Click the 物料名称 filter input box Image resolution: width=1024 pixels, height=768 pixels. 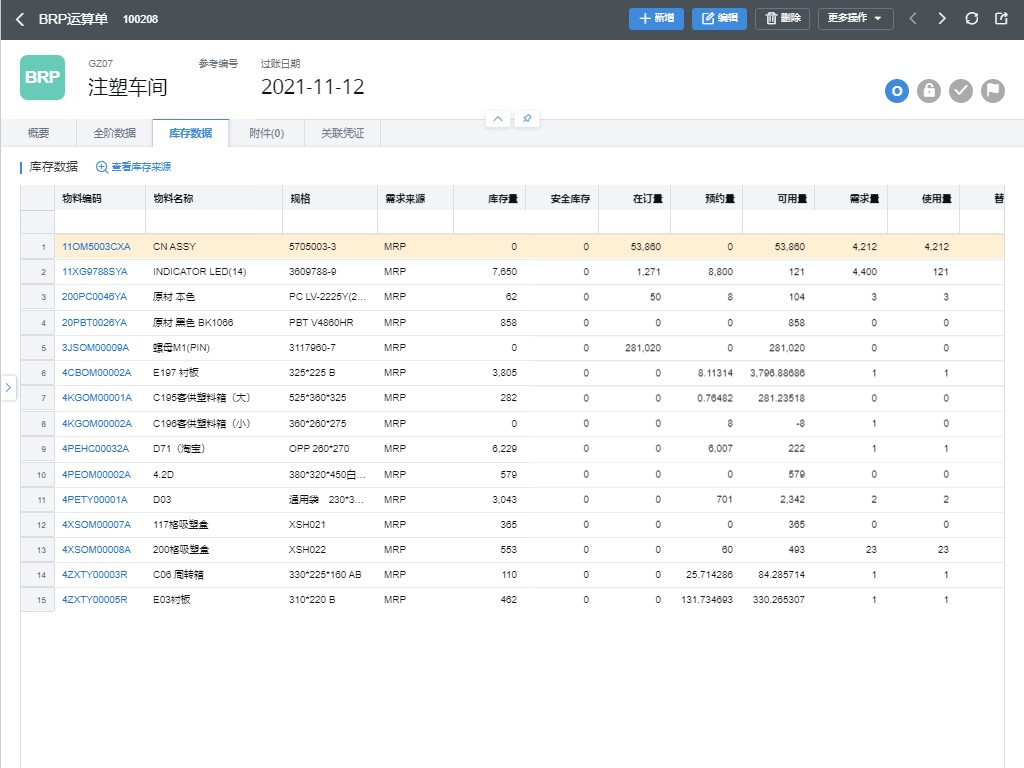click(x=214, y=222)
